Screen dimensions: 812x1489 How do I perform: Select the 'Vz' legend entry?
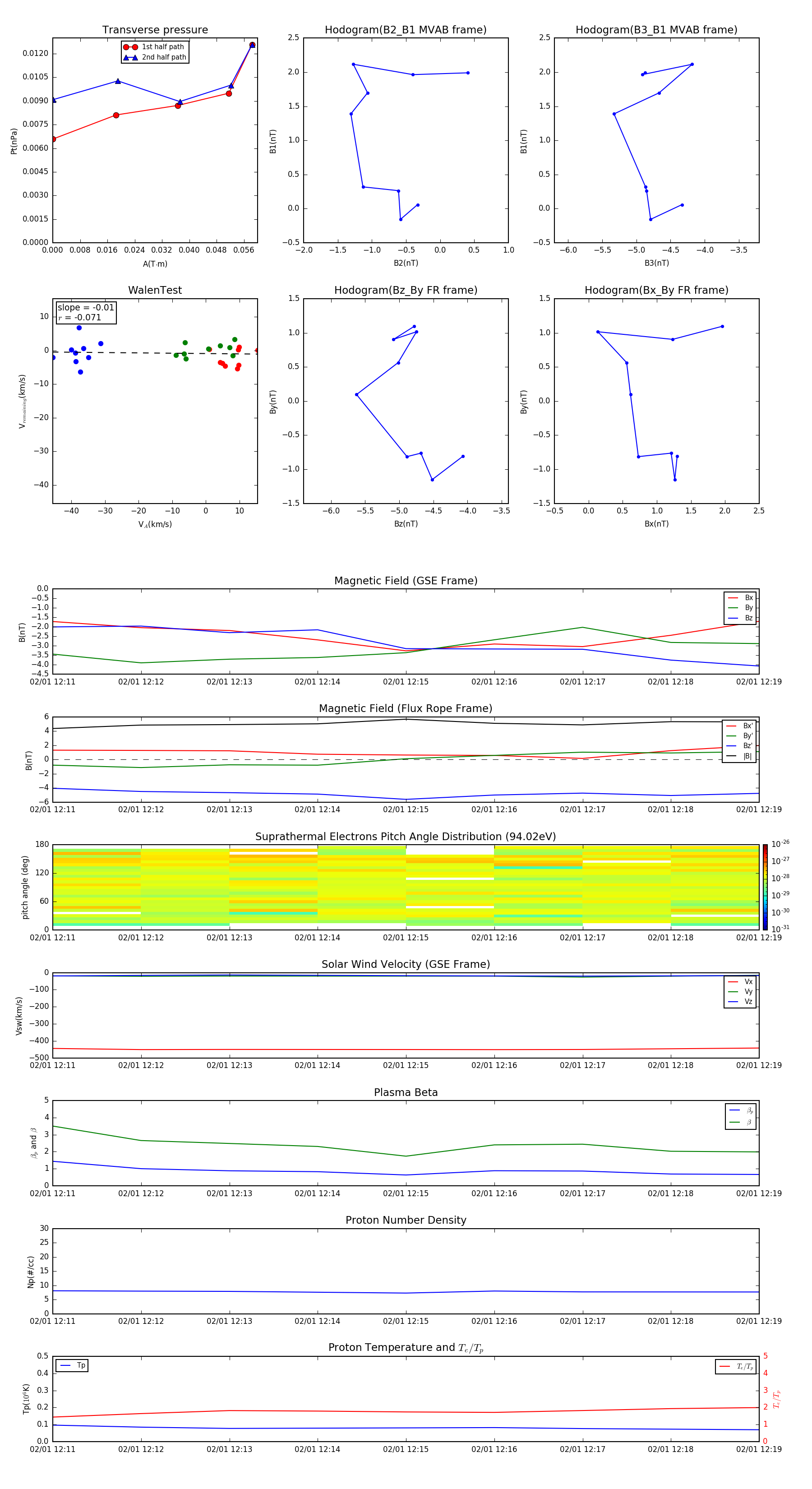pos(740,1001)
